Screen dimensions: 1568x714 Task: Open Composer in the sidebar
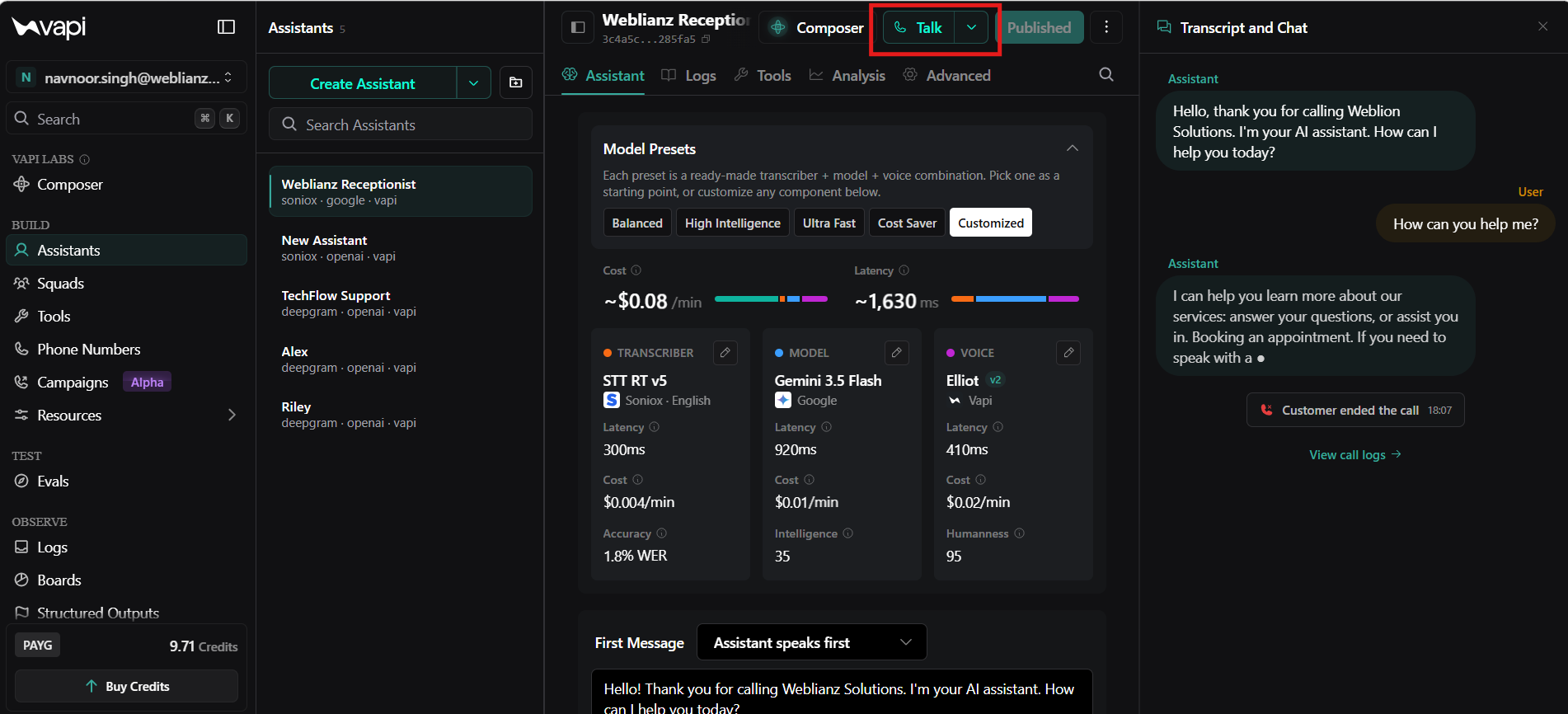pyautogui.click(x=126, y=185)
